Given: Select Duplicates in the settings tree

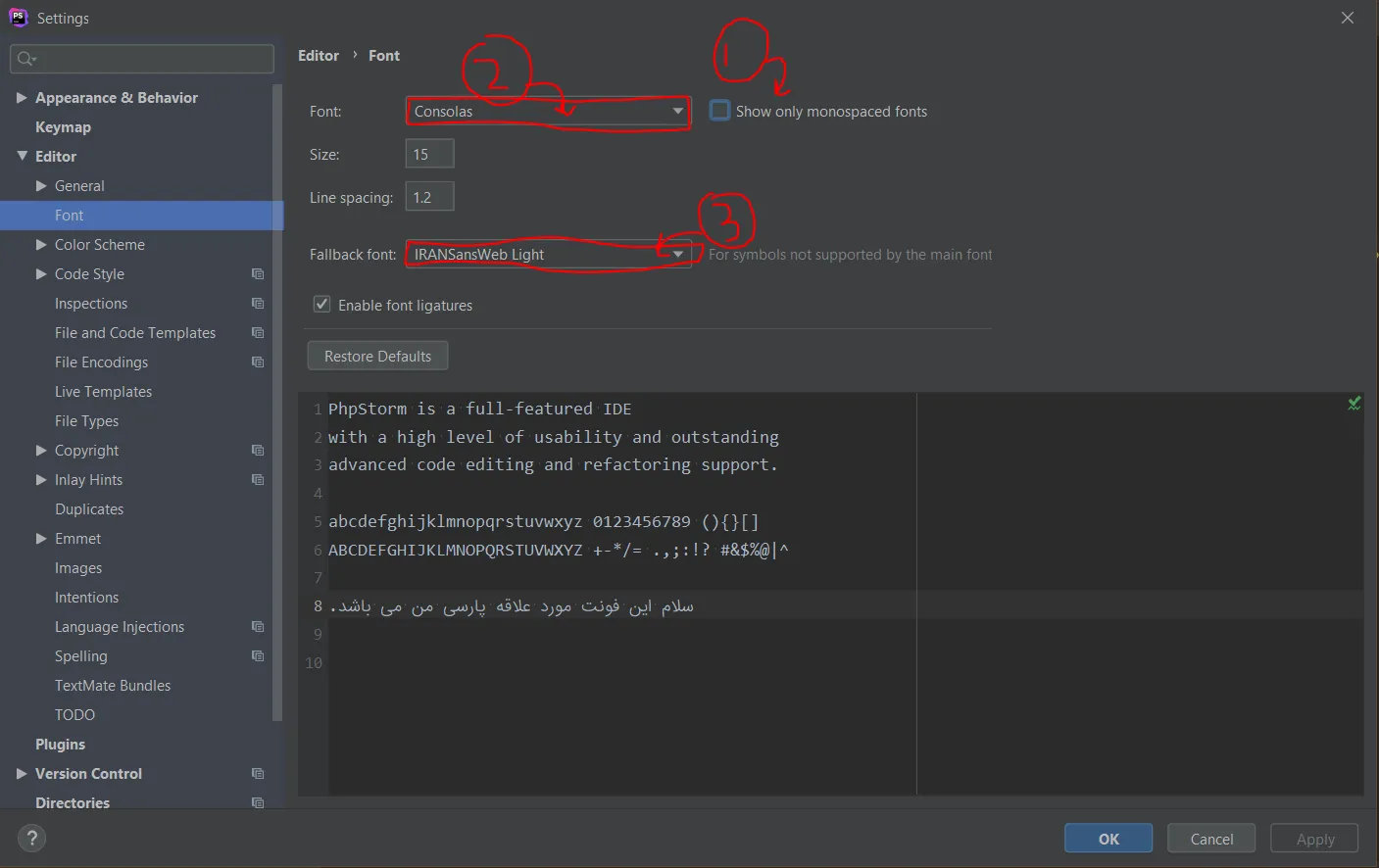Looking at the screenshot, I should (89, 509).
